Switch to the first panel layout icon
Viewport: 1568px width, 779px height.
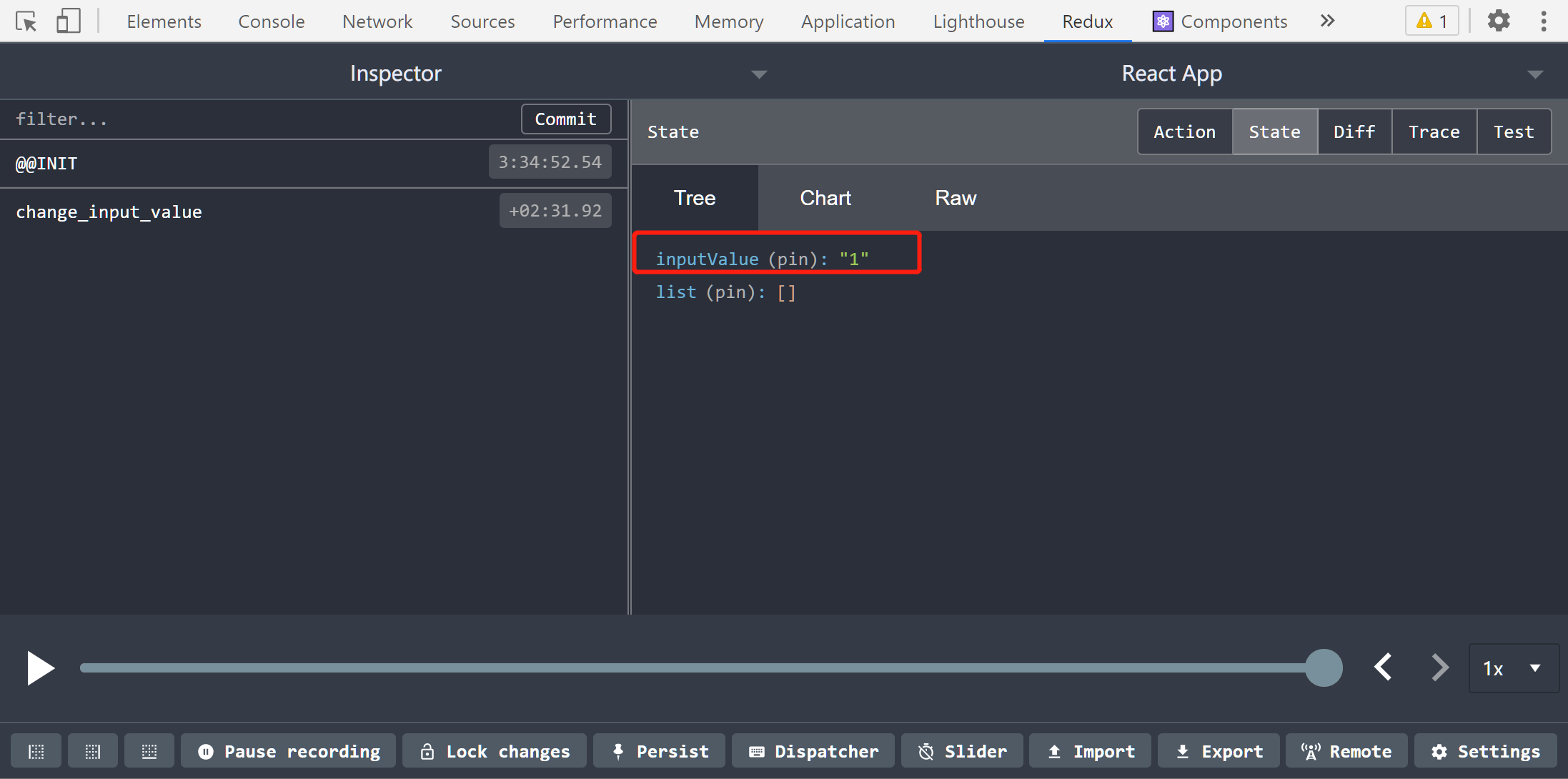click(x=36, y=751)
